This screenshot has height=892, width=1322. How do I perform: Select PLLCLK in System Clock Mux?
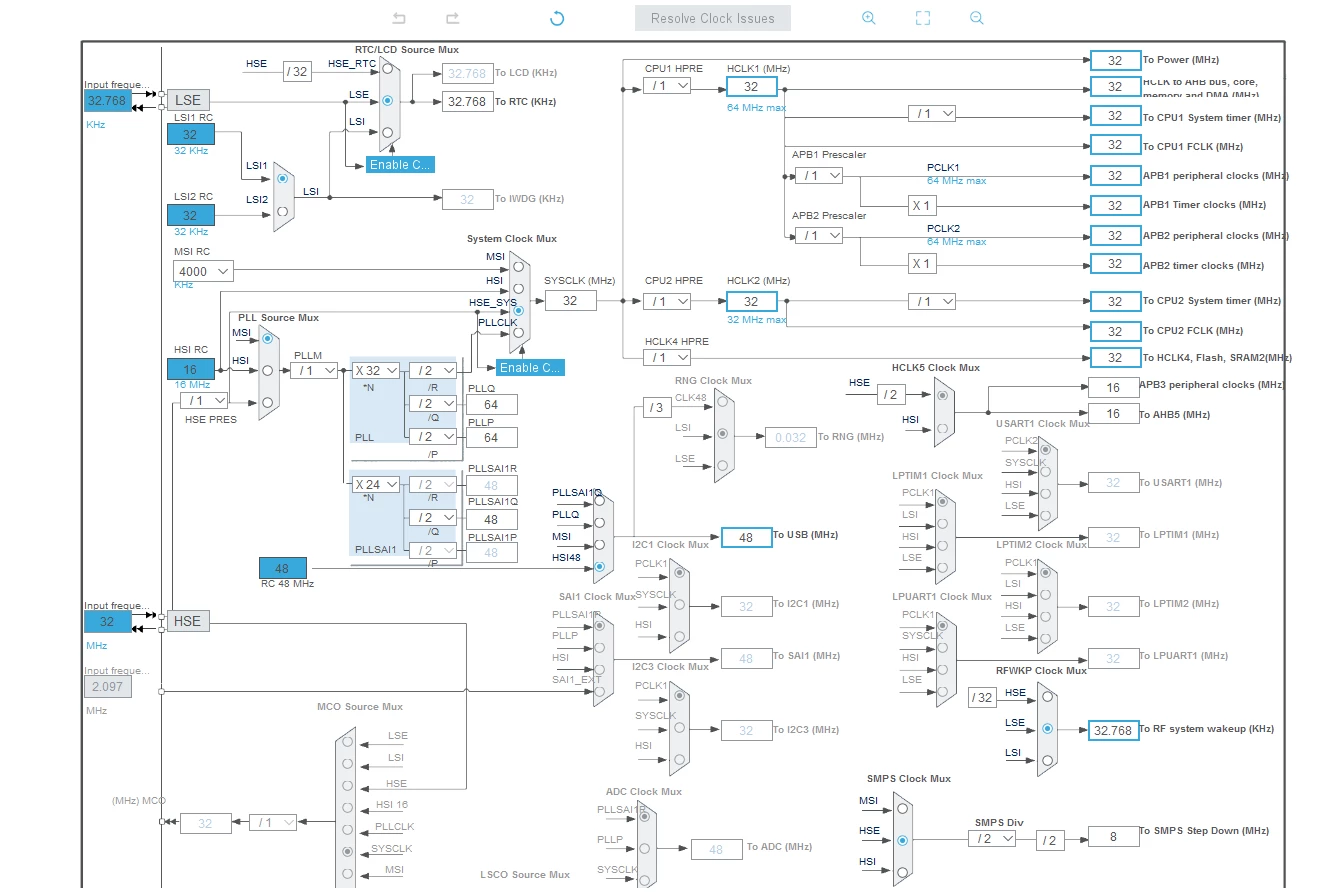(x=518, y=335)
